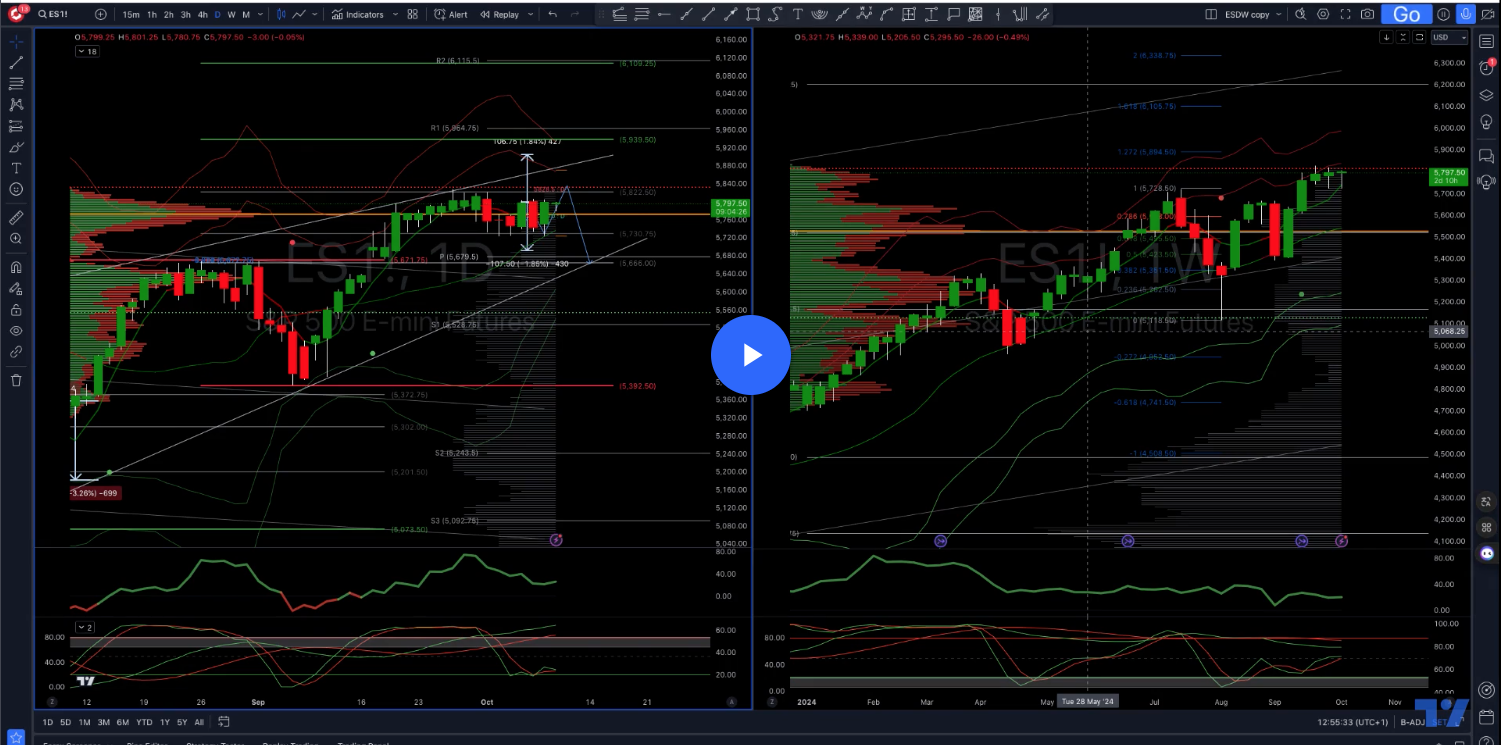Open the quick search icon
Screen dimensions: 1501x745
(1300, 14)
